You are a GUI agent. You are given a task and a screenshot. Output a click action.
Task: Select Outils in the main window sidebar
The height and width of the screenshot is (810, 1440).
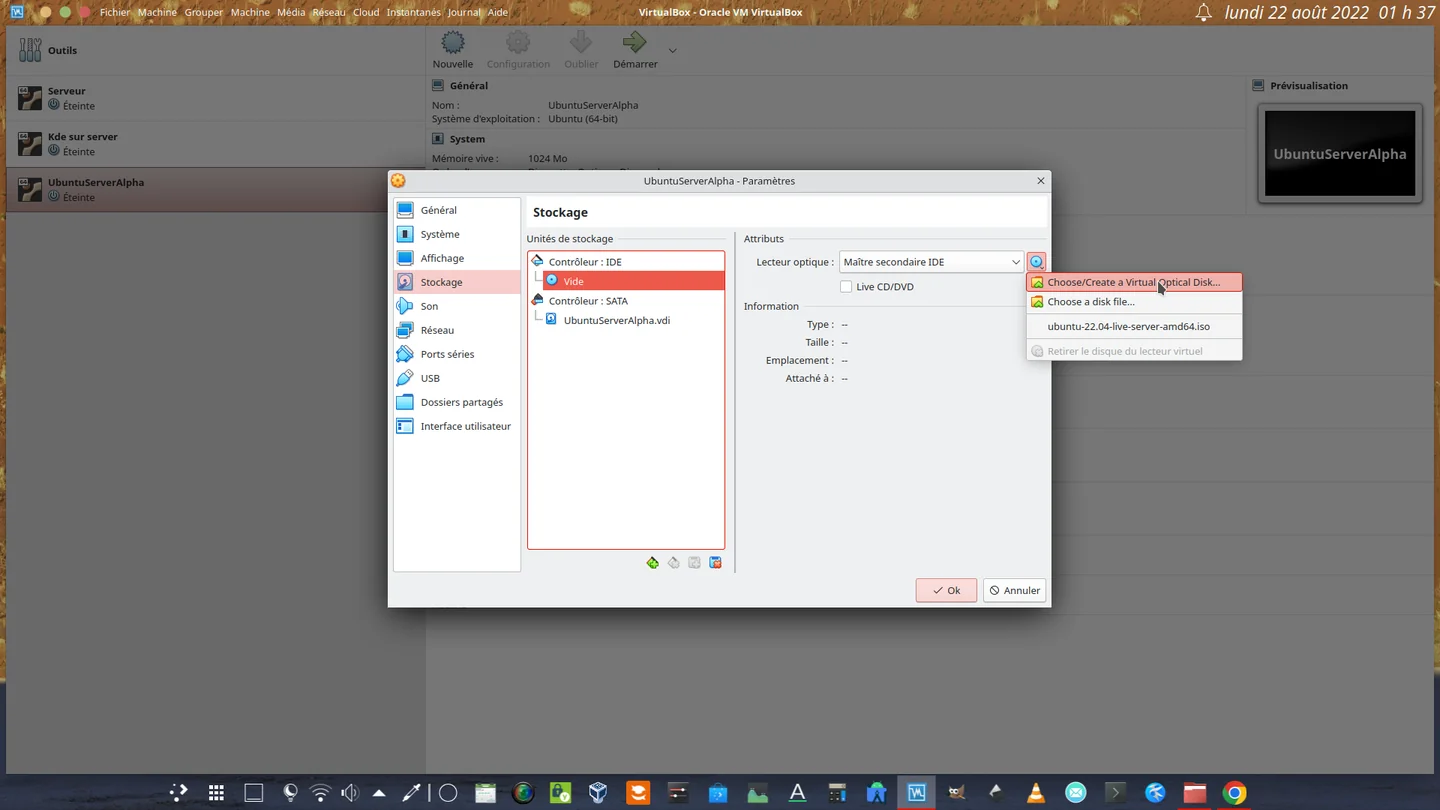pos(215,50)
